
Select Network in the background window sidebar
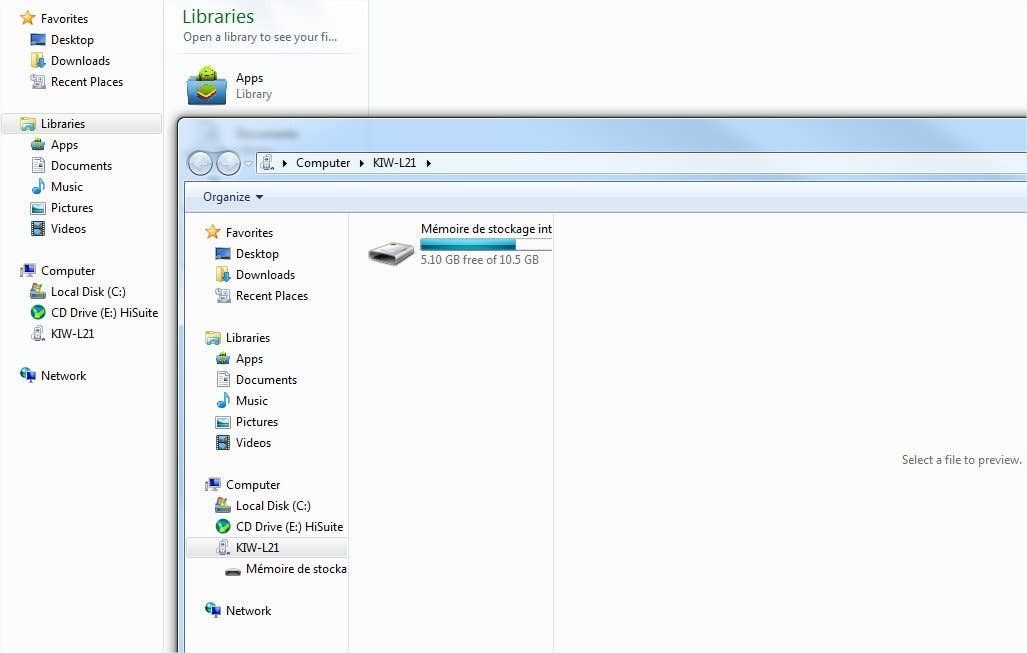coord(63,376)
